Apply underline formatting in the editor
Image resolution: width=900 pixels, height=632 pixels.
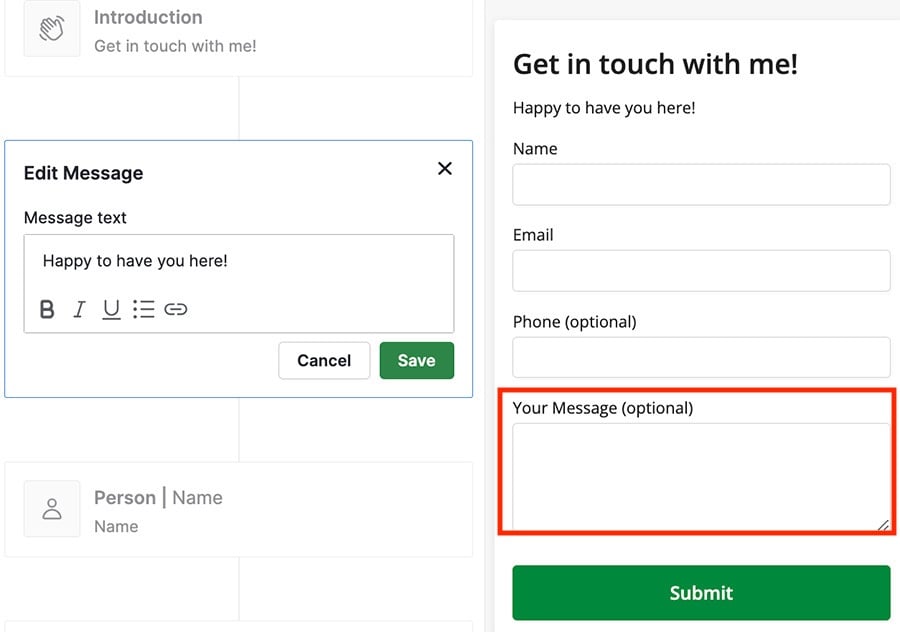(x=111, y=309)
